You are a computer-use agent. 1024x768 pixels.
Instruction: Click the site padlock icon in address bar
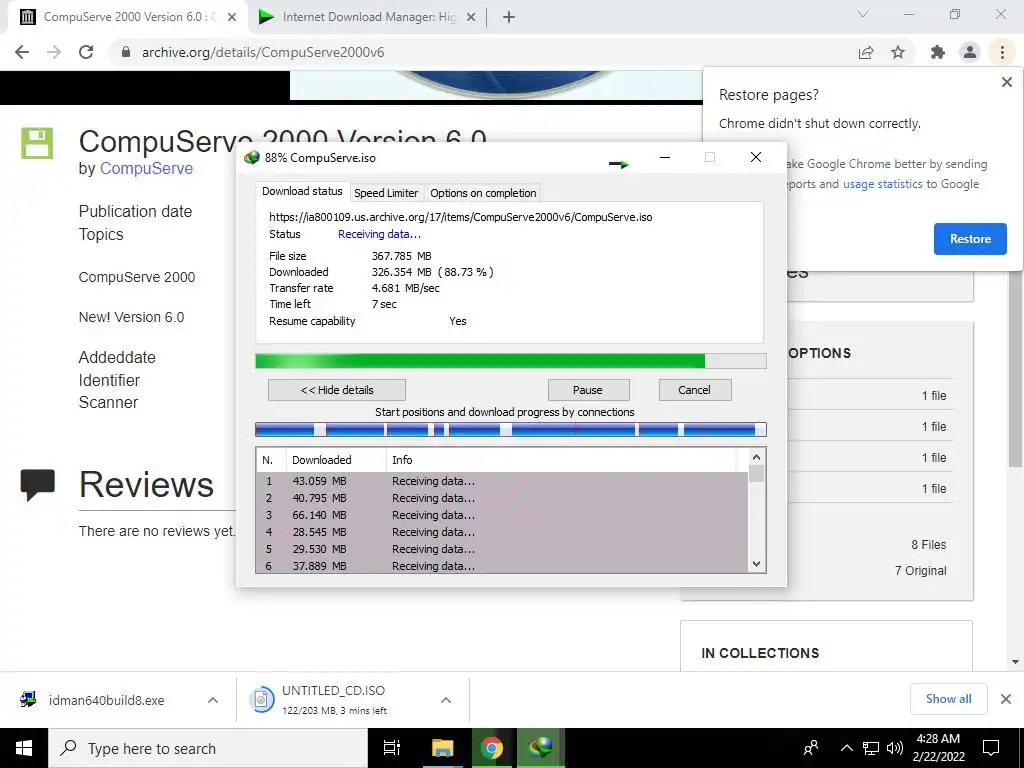pyautogui.click(x=126, y=52)
